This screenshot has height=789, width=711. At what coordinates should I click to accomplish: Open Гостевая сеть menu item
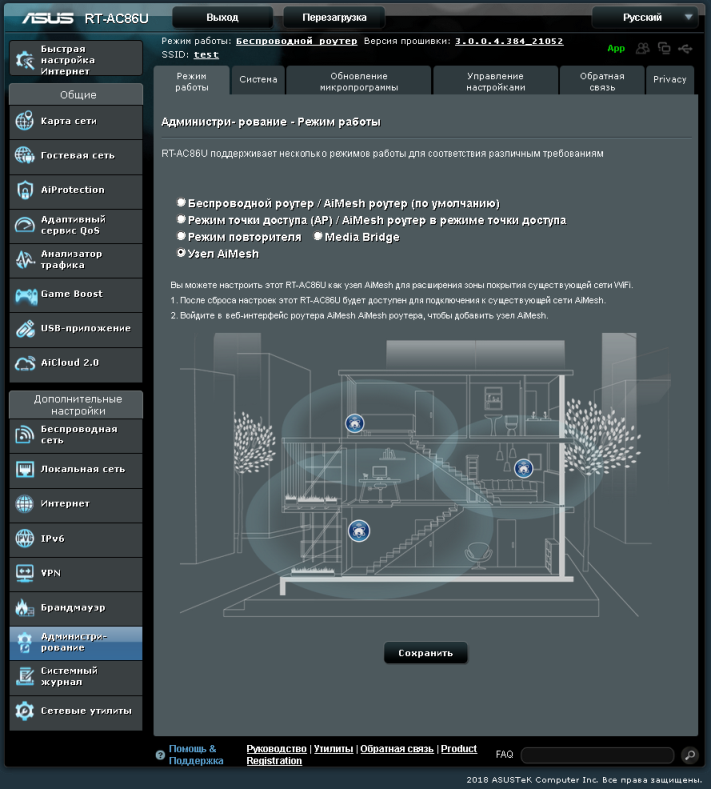click(76, 155)
